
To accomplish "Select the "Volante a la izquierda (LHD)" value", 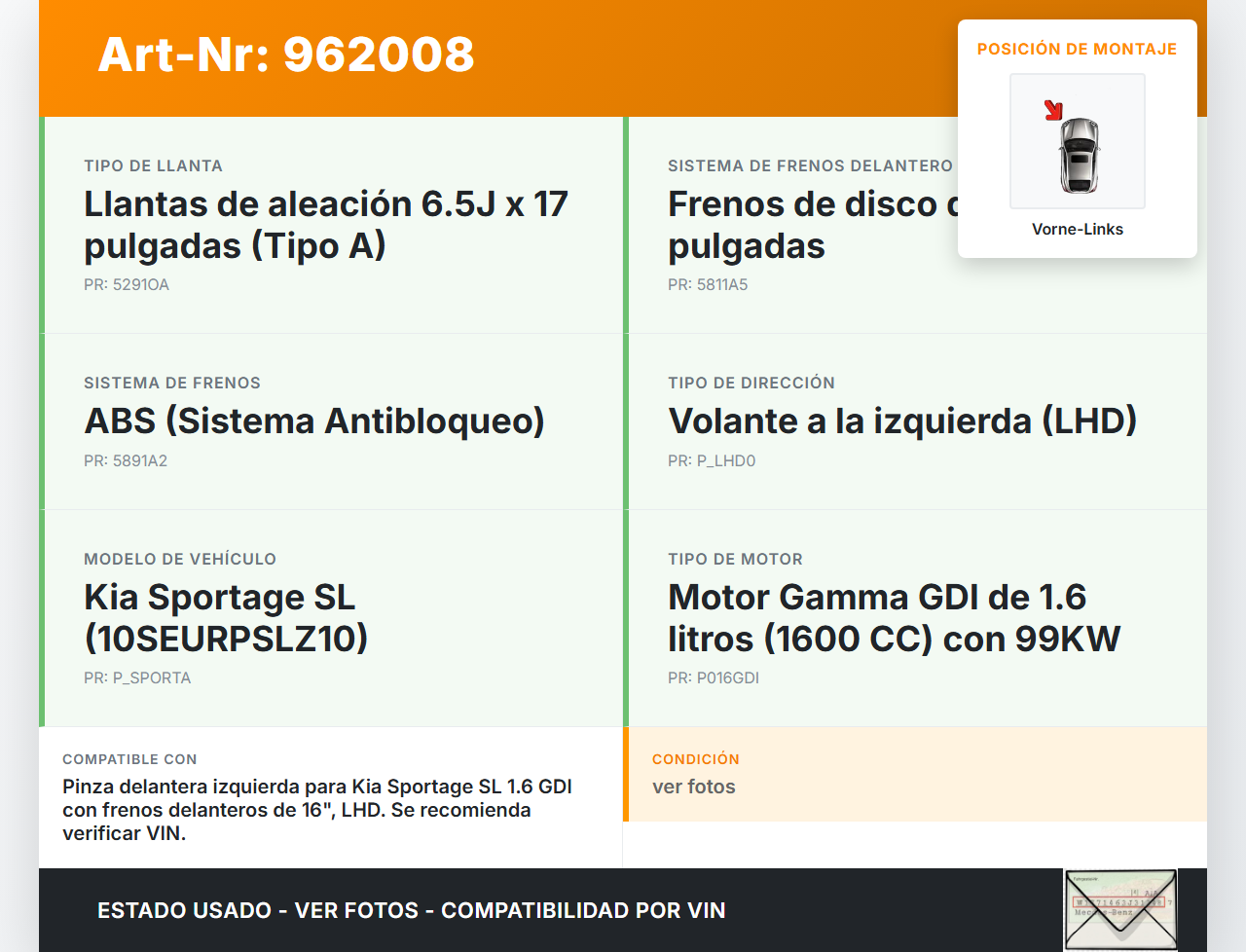I will pos(902,421).
